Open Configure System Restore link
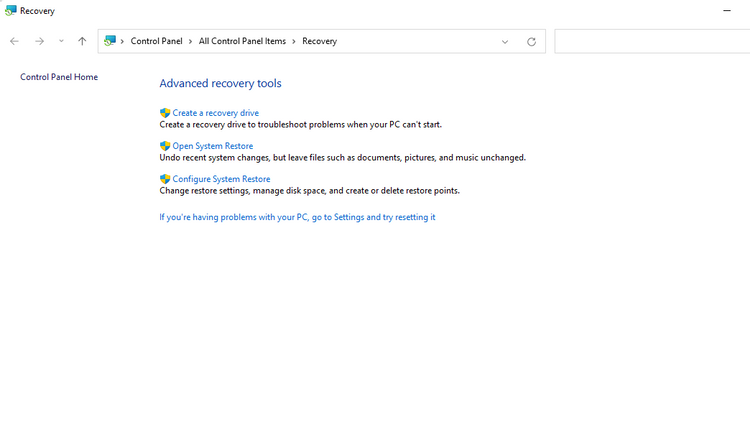 tap(221, 179)
